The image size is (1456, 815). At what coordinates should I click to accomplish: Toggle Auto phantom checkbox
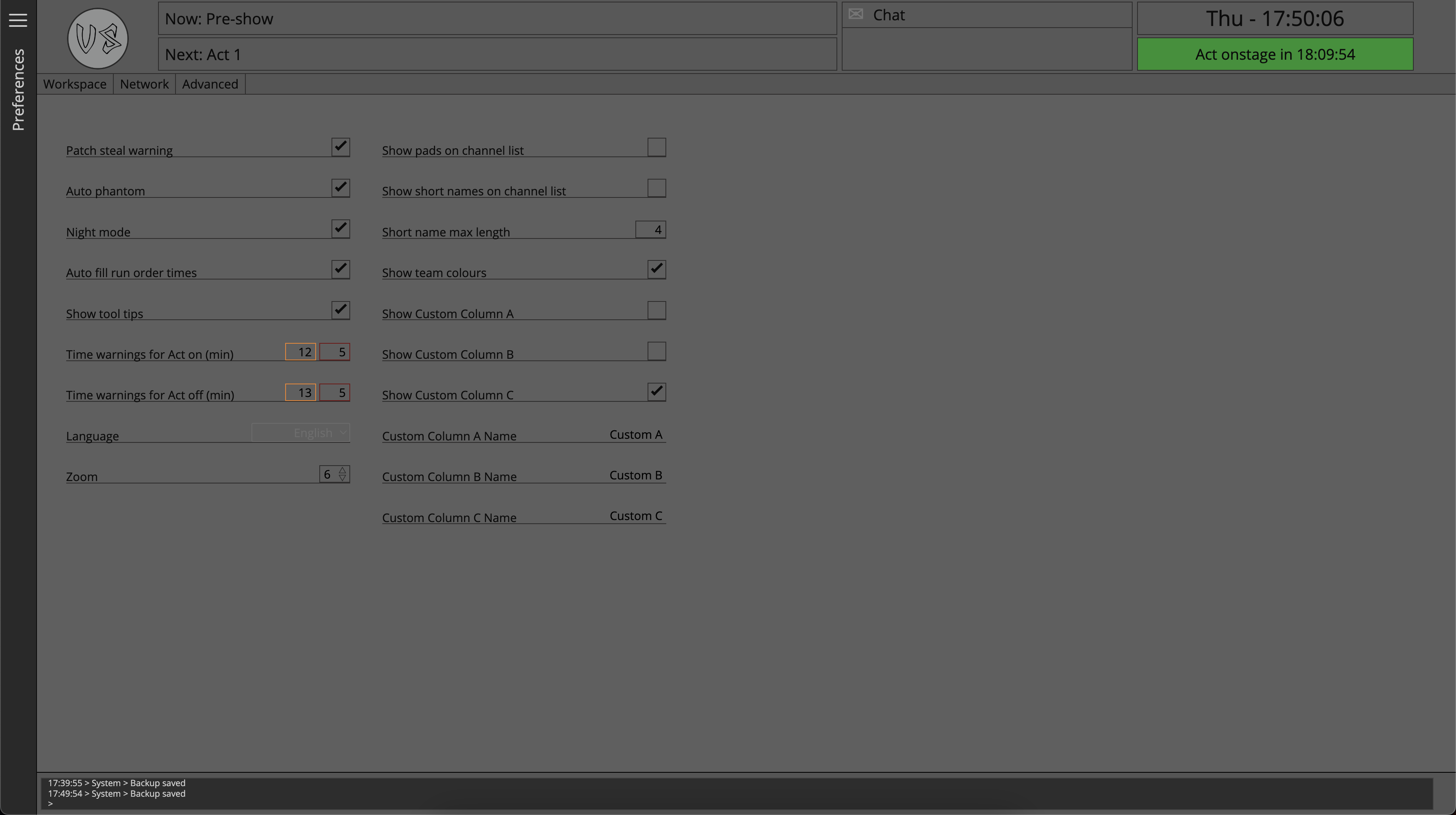pos(341,188)
